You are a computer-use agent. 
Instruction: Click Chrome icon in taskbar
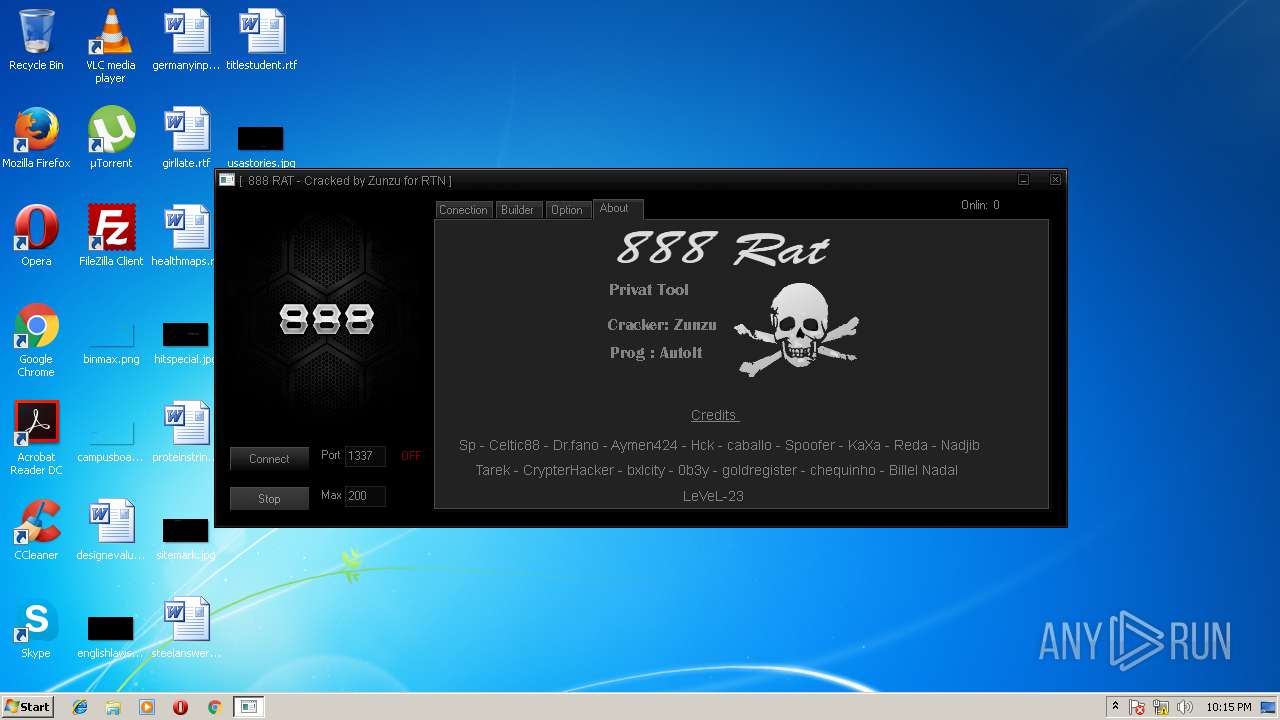214,707
